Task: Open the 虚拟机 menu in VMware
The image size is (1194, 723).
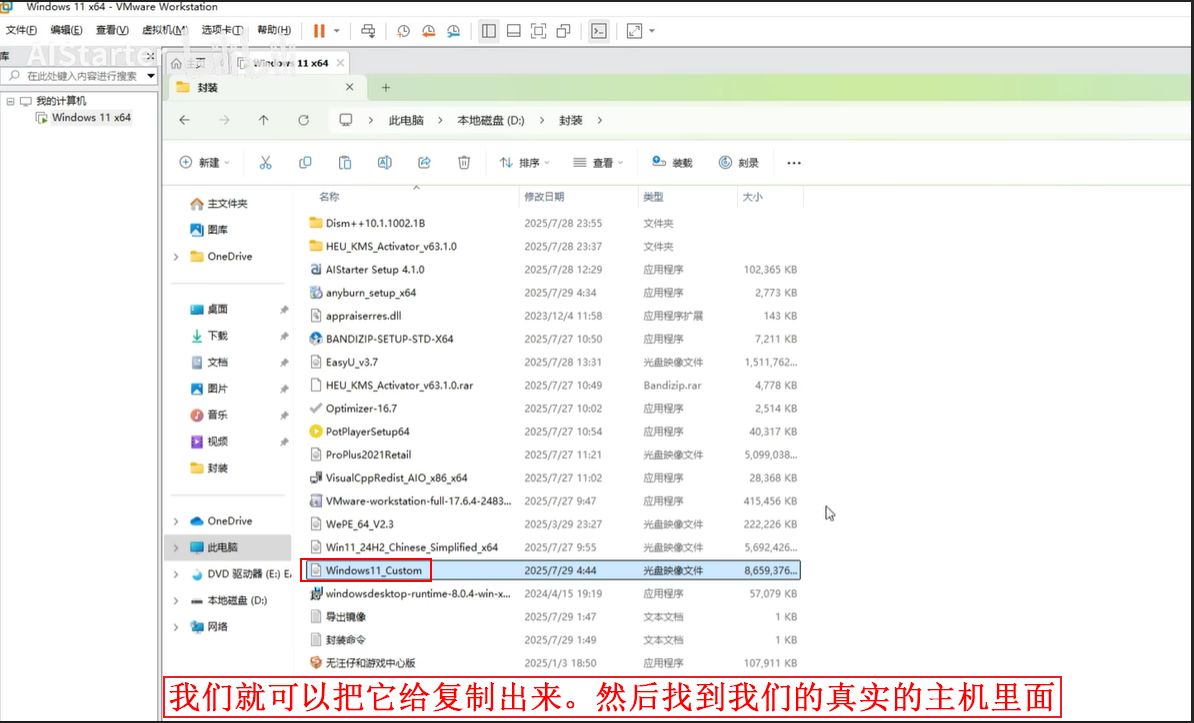Action: [x=163, y=31]
